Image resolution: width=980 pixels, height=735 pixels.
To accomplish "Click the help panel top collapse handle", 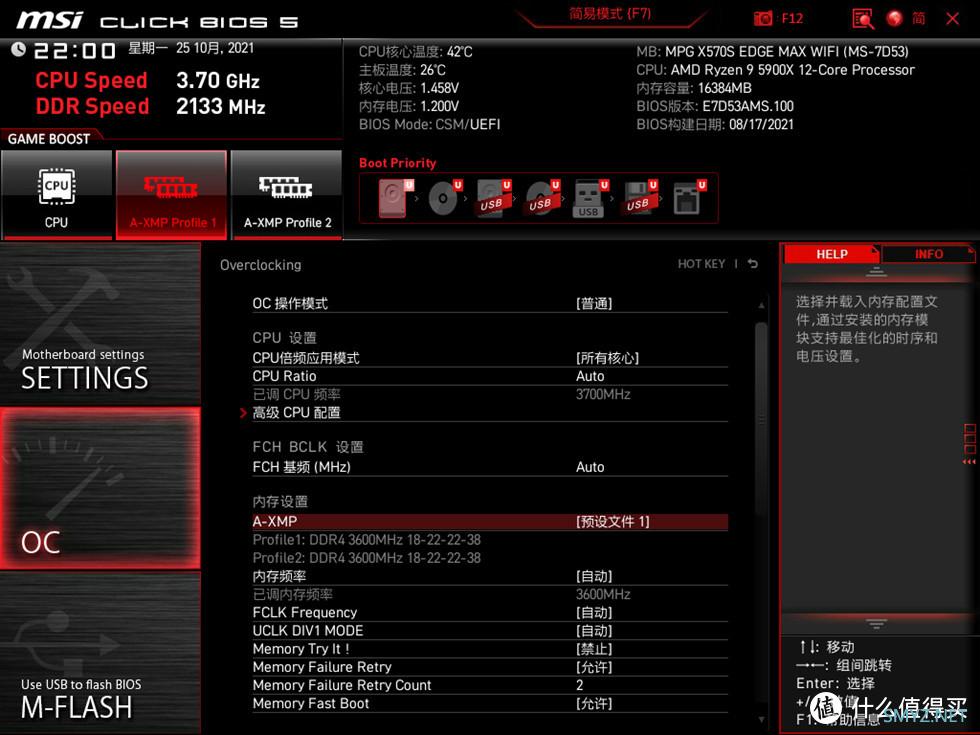I will [x=876, y=271].
